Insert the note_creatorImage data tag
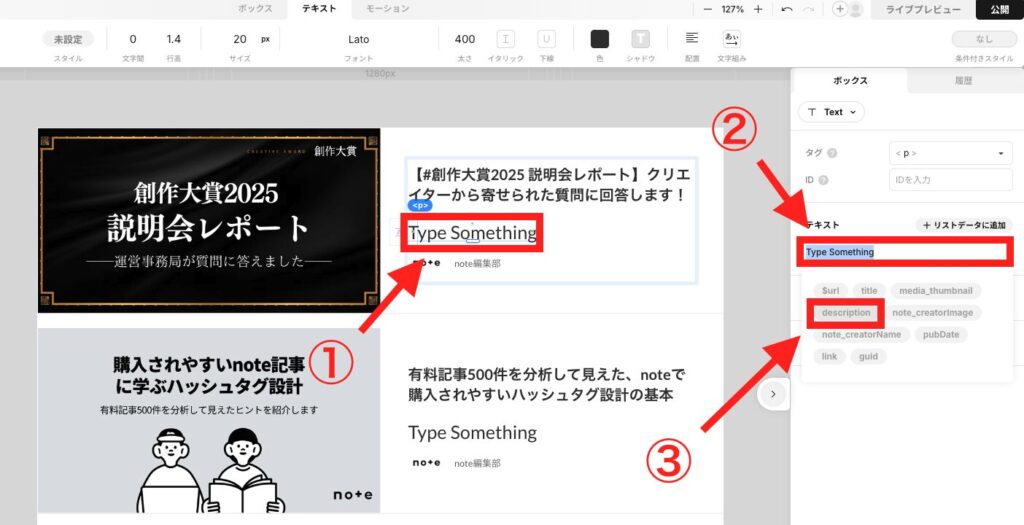 click(932, 313)
